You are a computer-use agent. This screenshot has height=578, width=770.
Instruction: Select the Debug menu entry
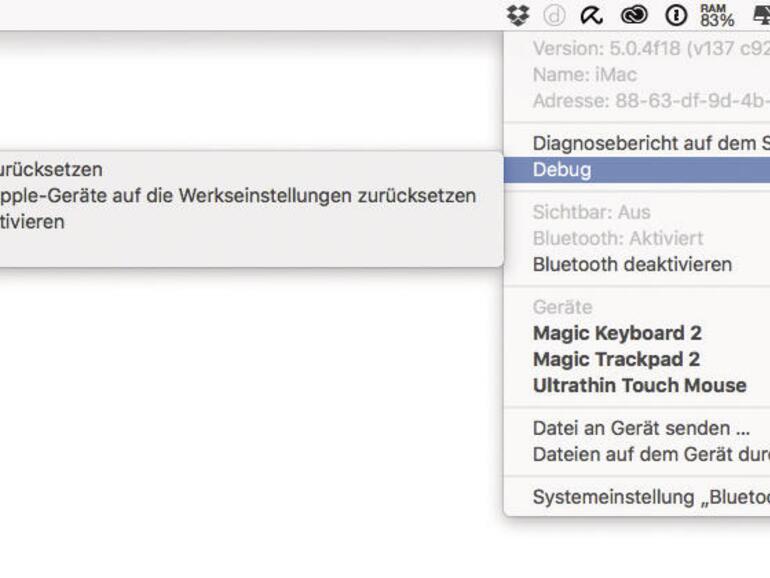pos(637,169)
